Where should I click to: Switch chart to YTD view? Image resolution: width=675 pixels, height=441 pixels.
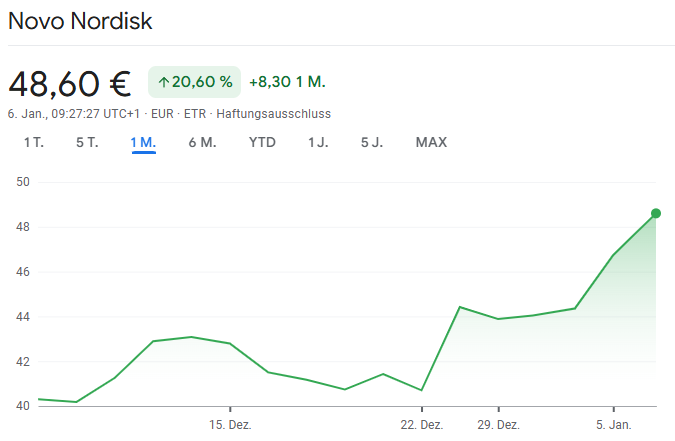[x=262, y=142]
